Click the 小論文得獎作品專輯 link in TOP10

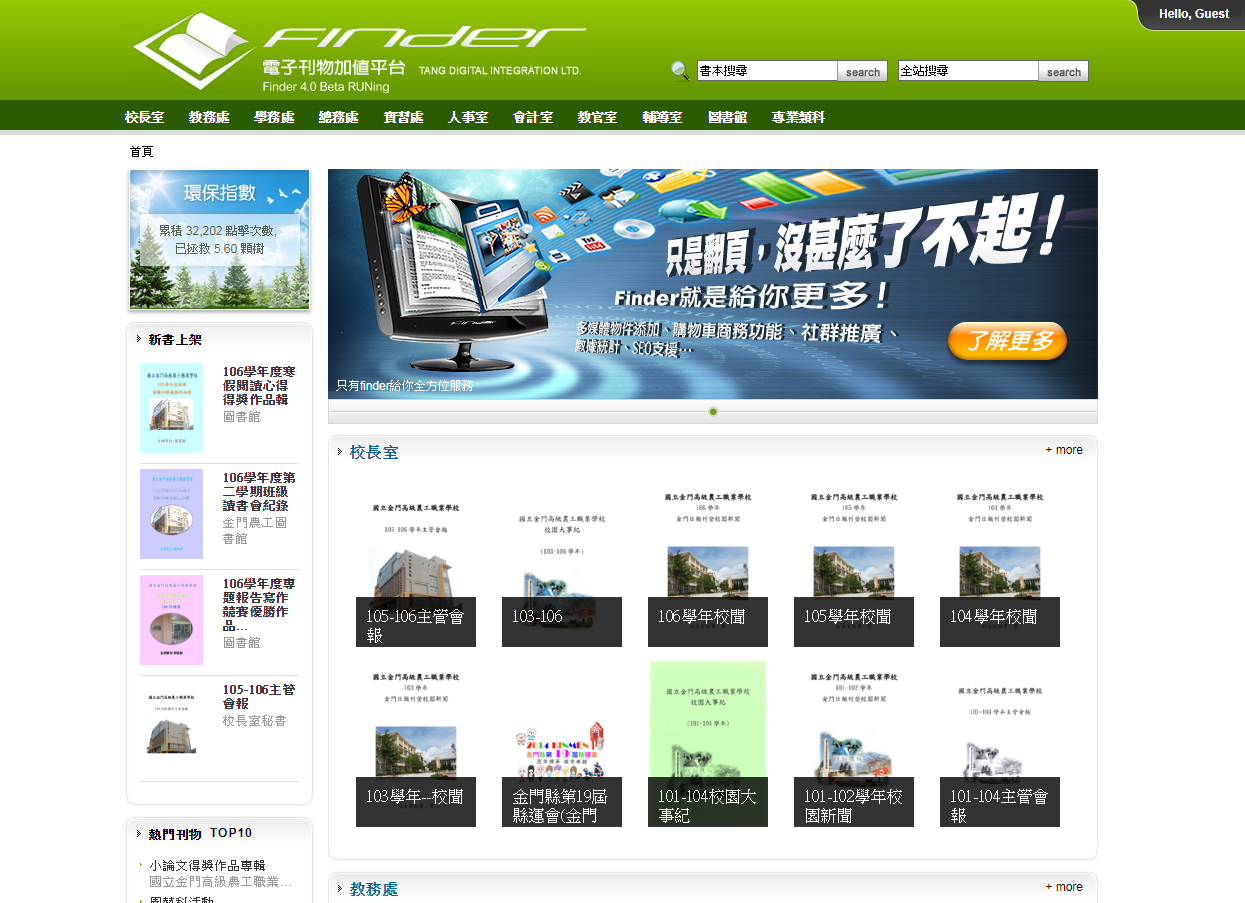tap(207, 865)
